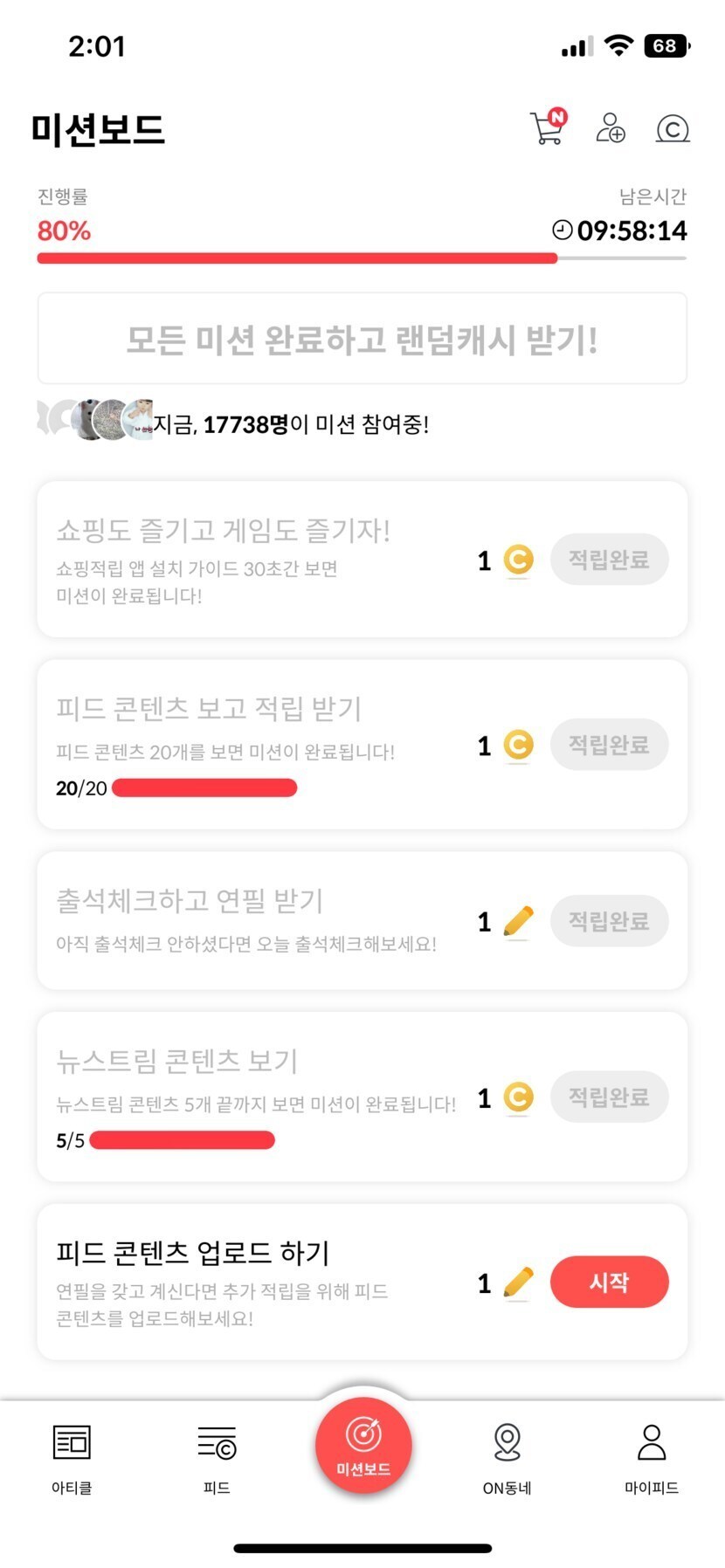The width and height of the screenshot is (725, 1568).
Task: Open the shopping cart icon
Action: point(548,127)
